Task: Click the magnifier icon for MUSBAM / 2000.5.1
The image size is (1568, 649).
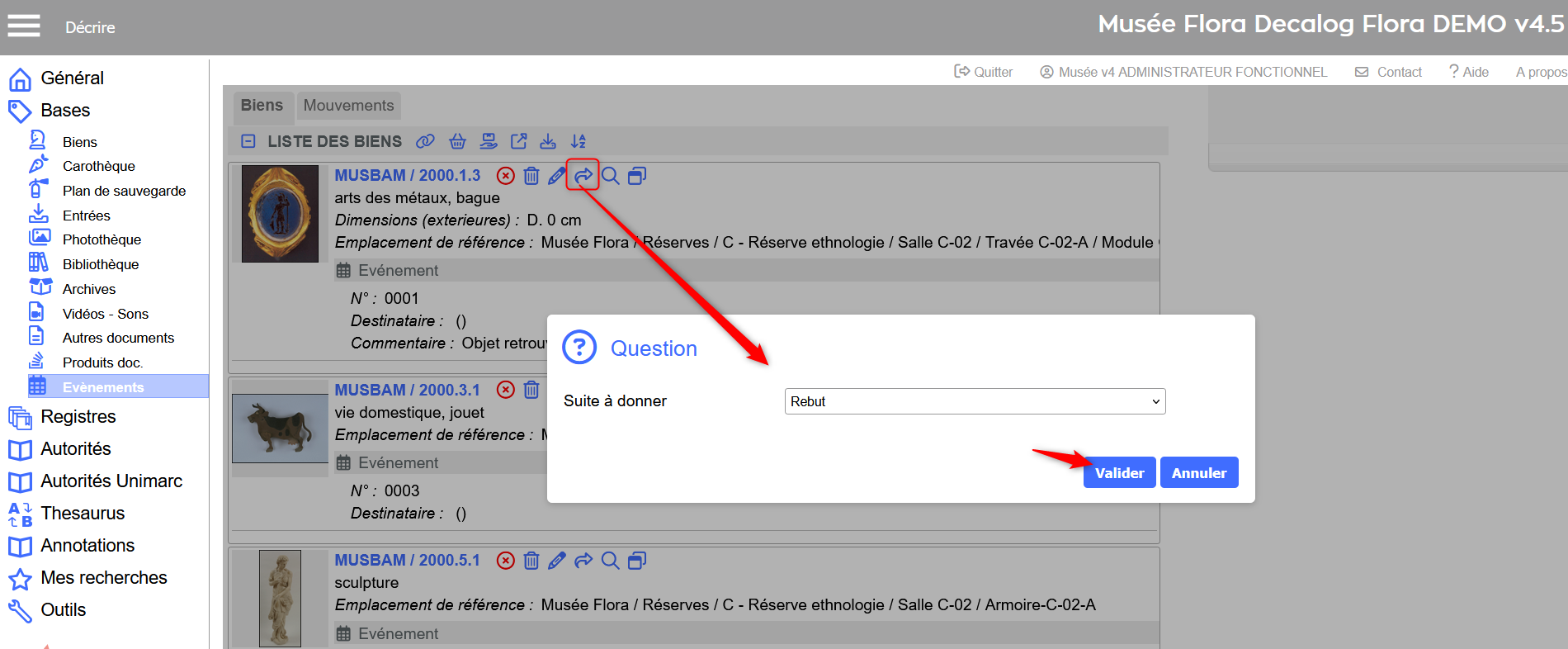Action: pos(610,561)
